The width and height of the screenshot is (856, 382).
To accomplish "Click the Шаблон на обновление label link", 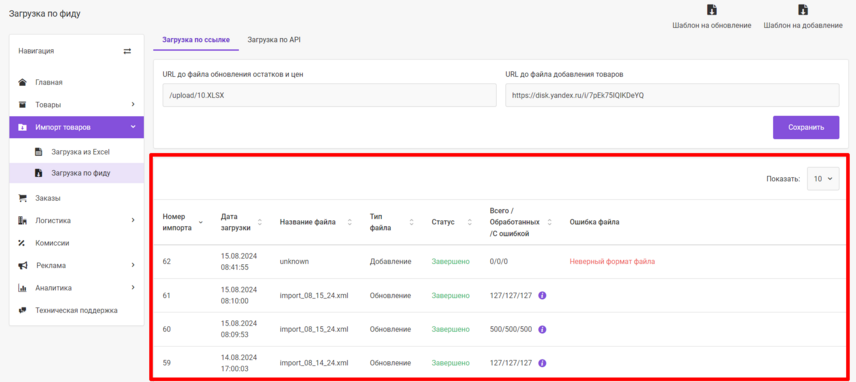I will 711,25.
